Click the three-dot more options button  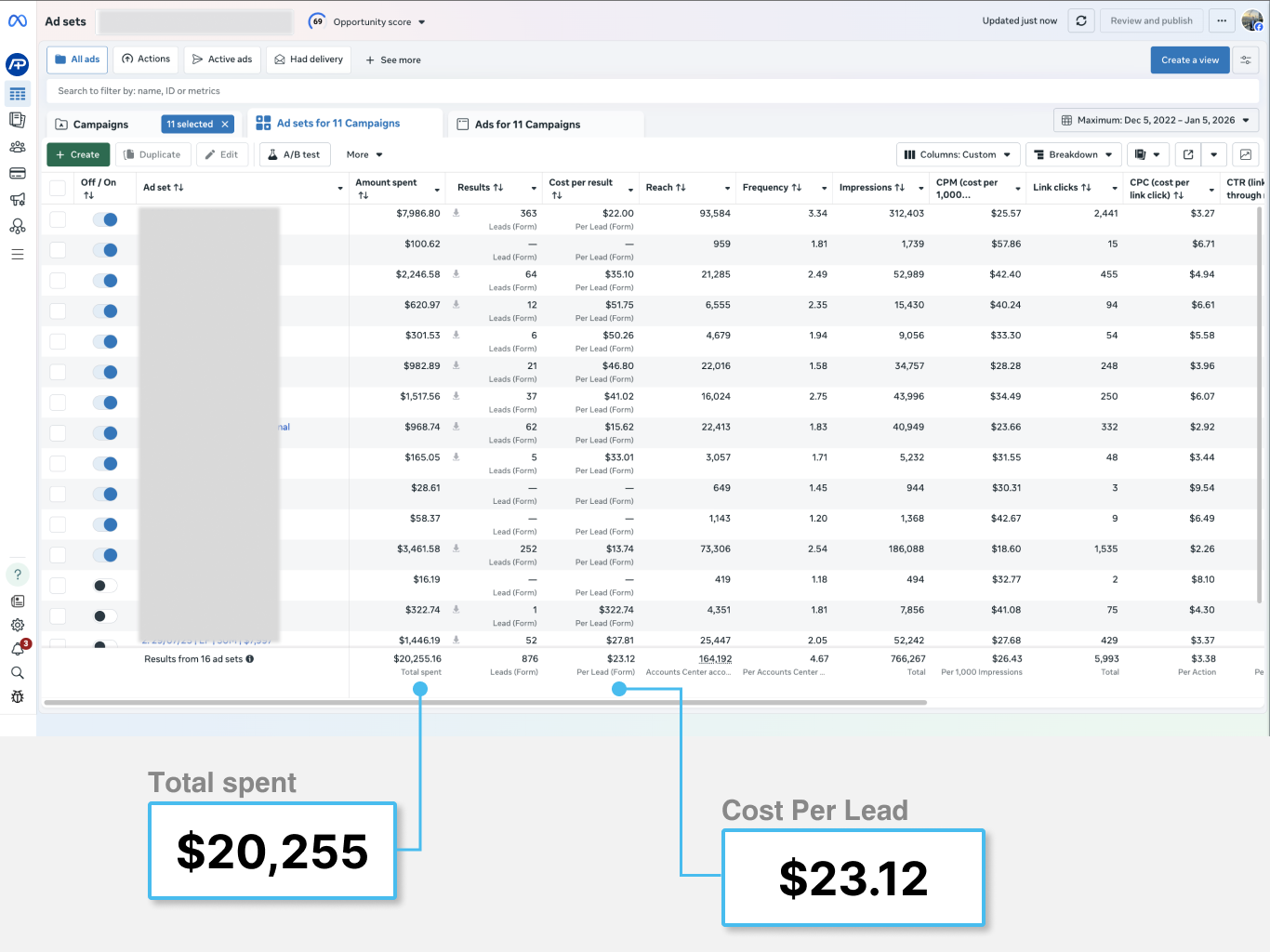[x=1222, y=20]
